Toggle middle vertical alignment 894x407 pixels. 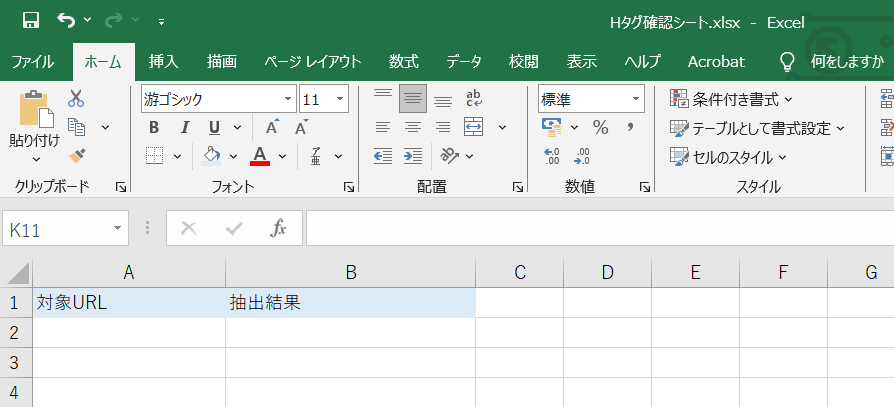tap(413, 99)
